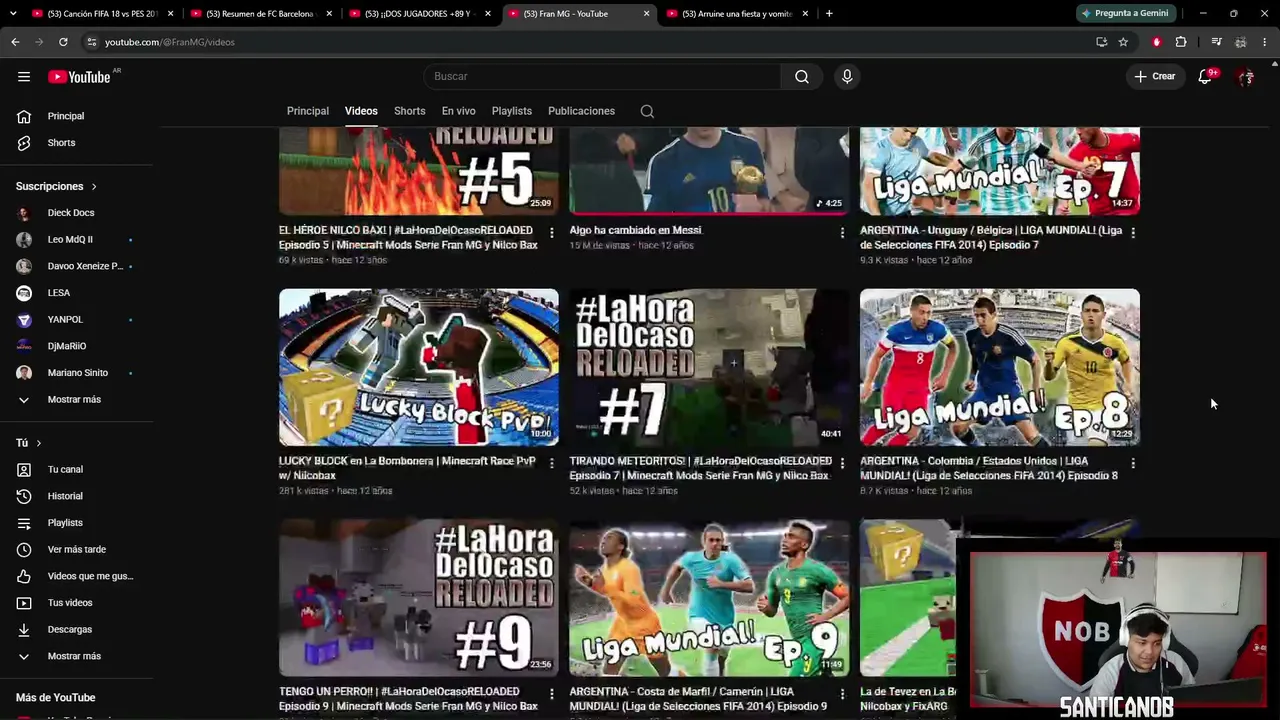Open options for Tengo un perro Episodio 9 video

[x=551, y=693]
